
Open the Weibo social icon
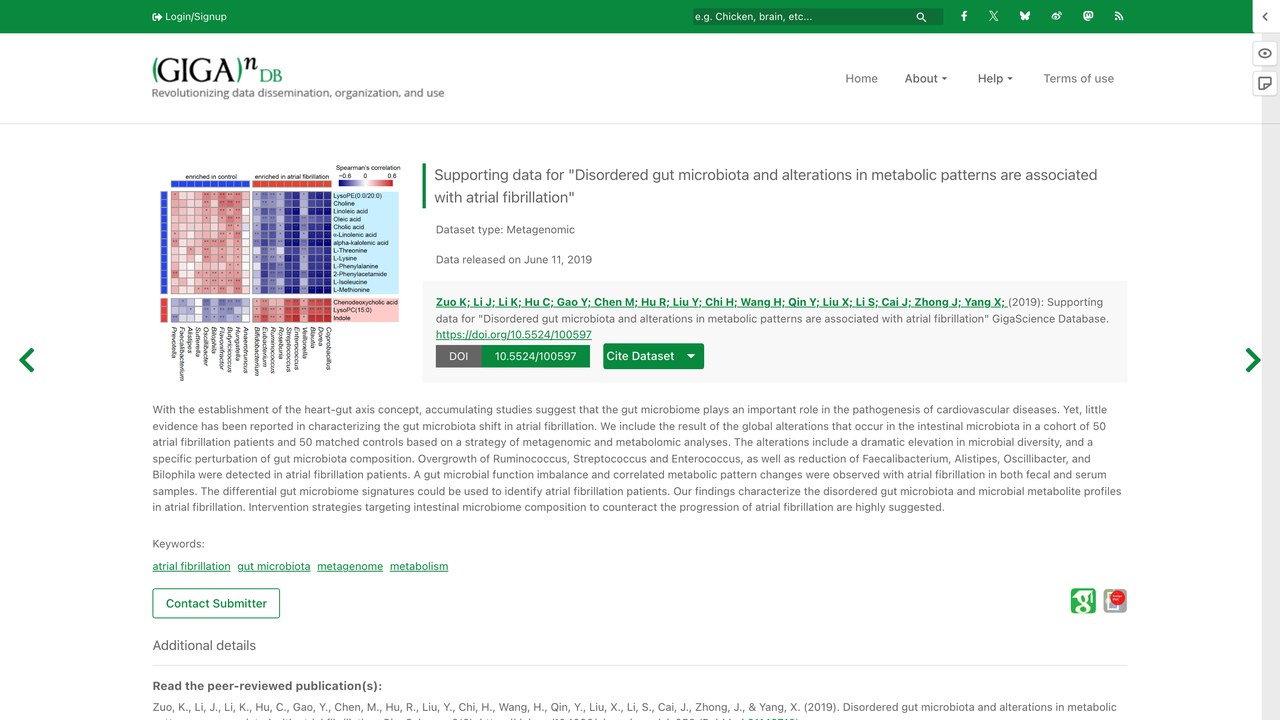point(1057,16)
